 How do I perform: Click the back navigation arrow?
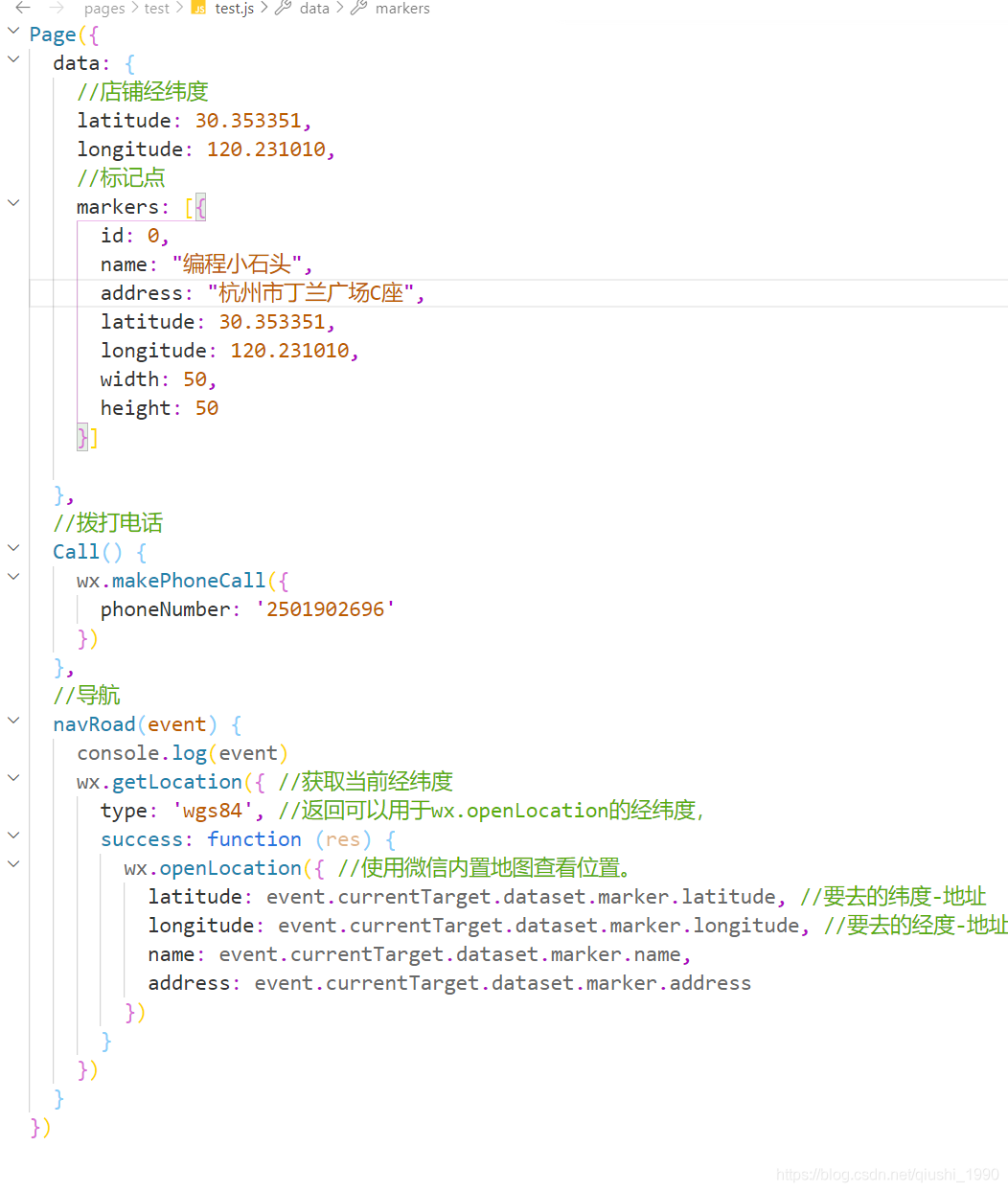(x=23, y=8)
